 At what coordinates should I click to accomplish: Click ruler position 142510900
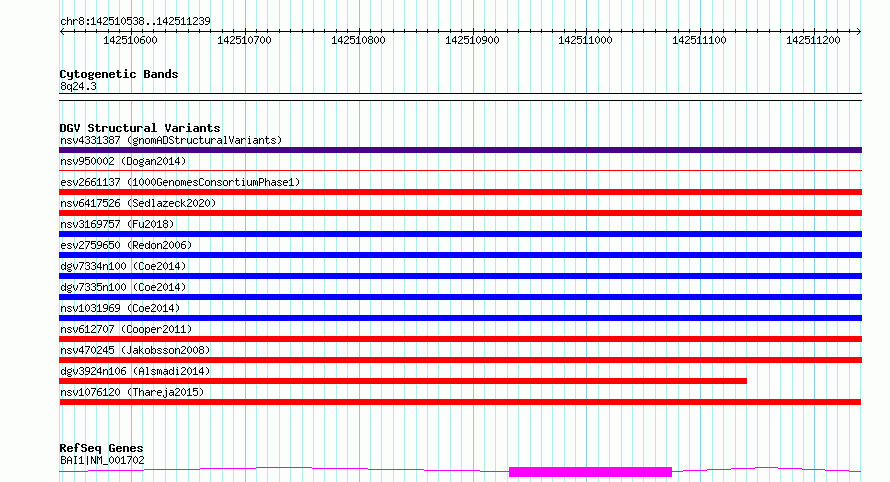tap(472, 40)
